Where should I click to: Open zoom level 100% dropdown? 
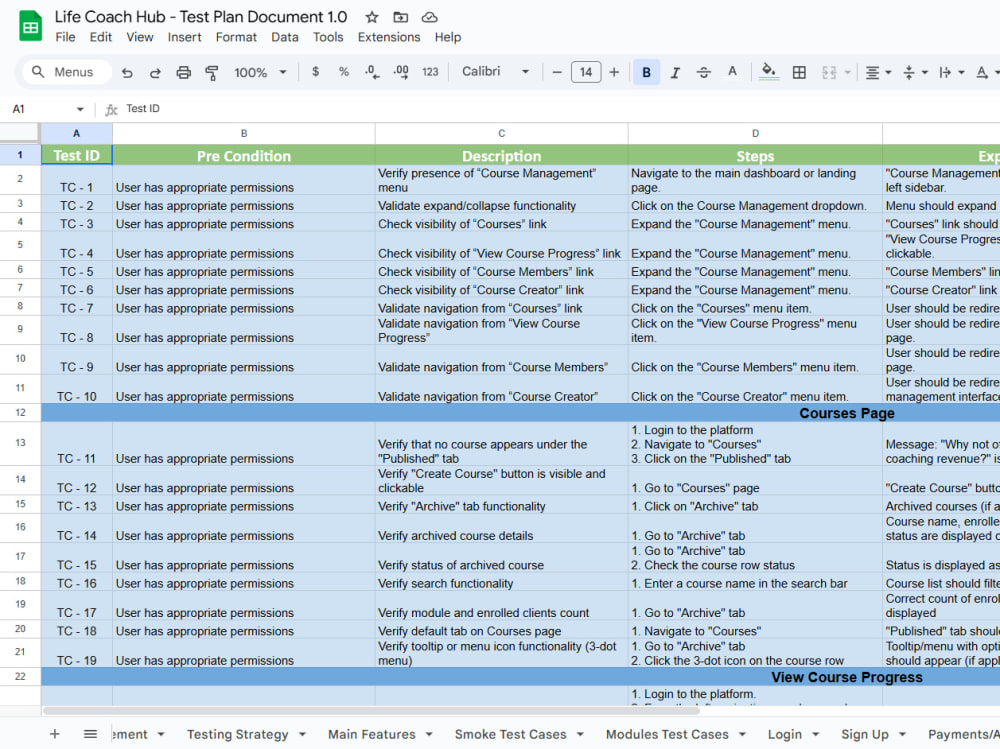tap(260, 73)
